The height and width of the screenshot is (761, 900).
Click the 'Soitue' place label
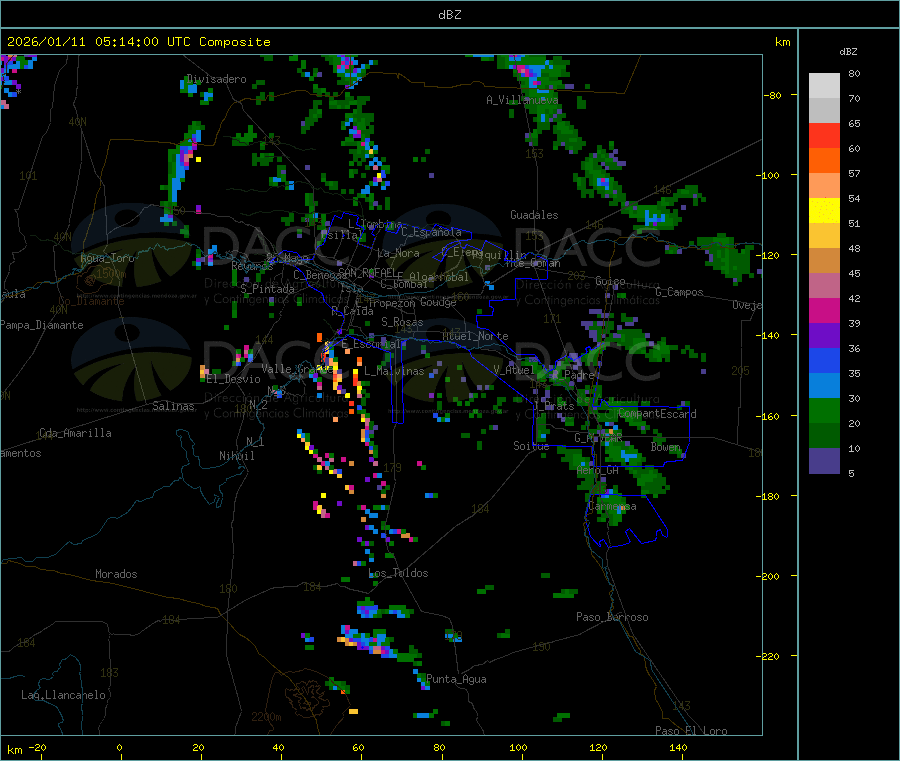[x=531, y=446]
